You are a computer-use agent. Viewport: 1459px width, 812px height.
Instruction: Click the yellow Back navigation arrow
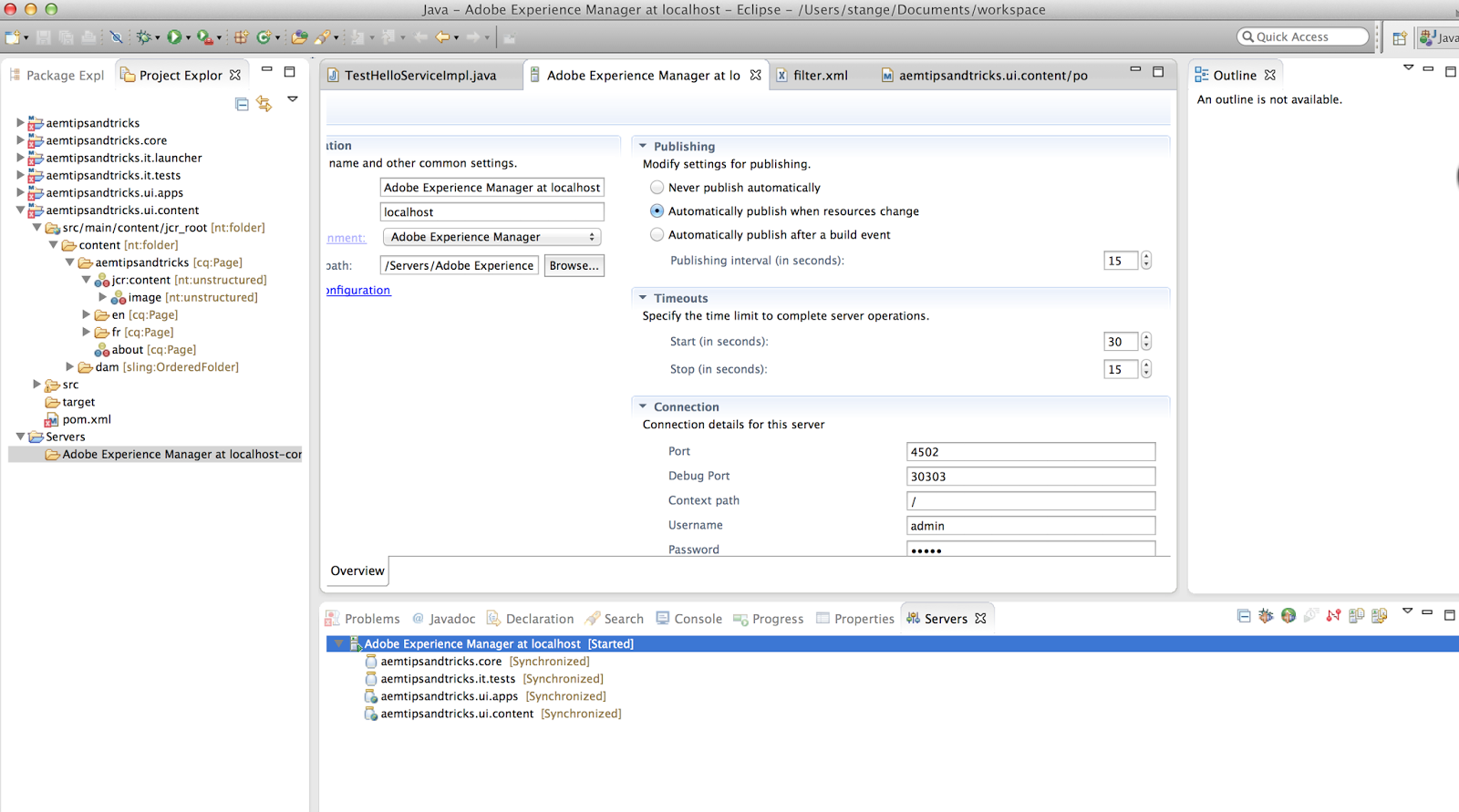442,37
